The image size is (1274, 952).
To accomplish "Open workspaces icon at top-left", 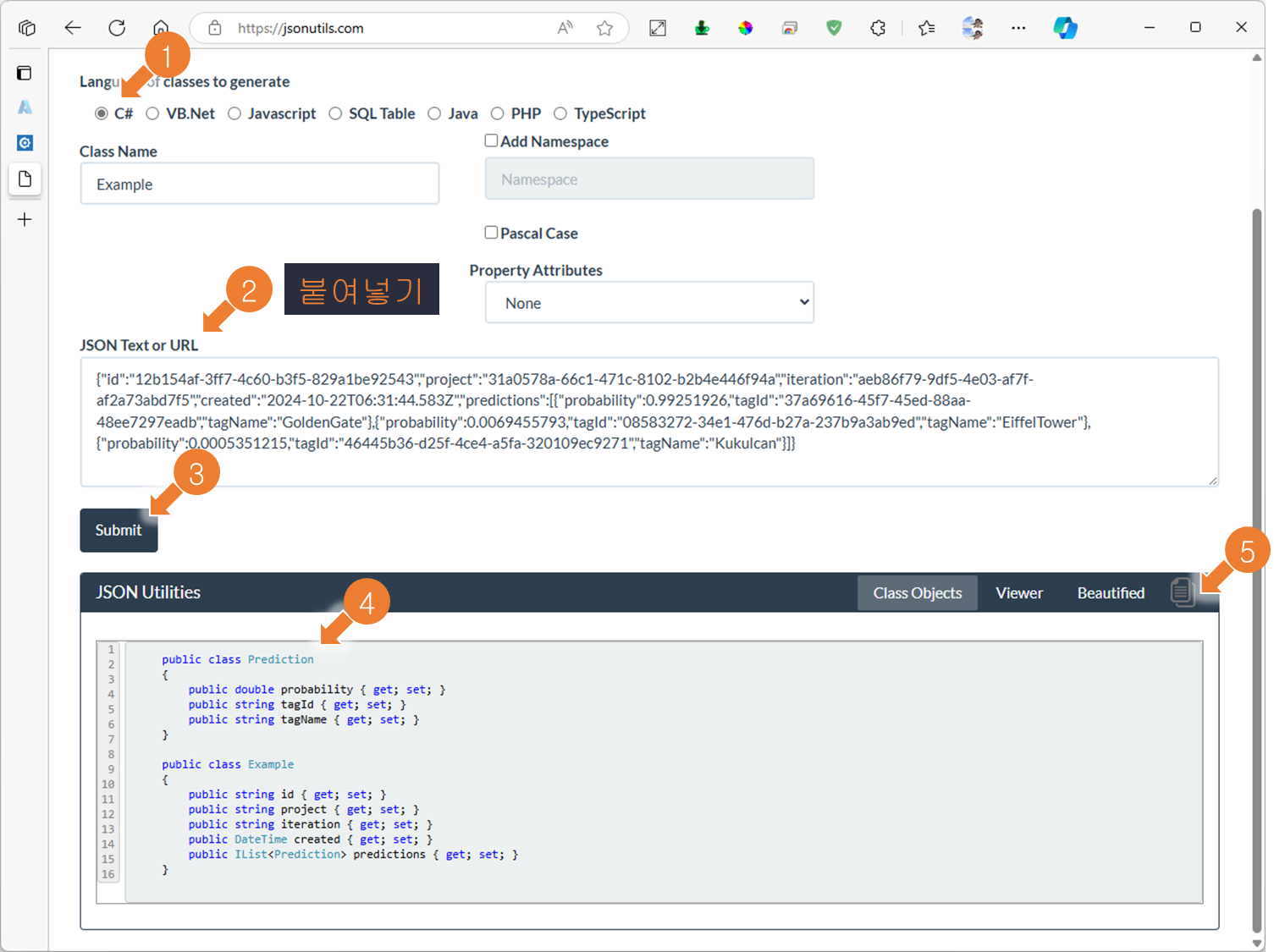I will [27, 28].
